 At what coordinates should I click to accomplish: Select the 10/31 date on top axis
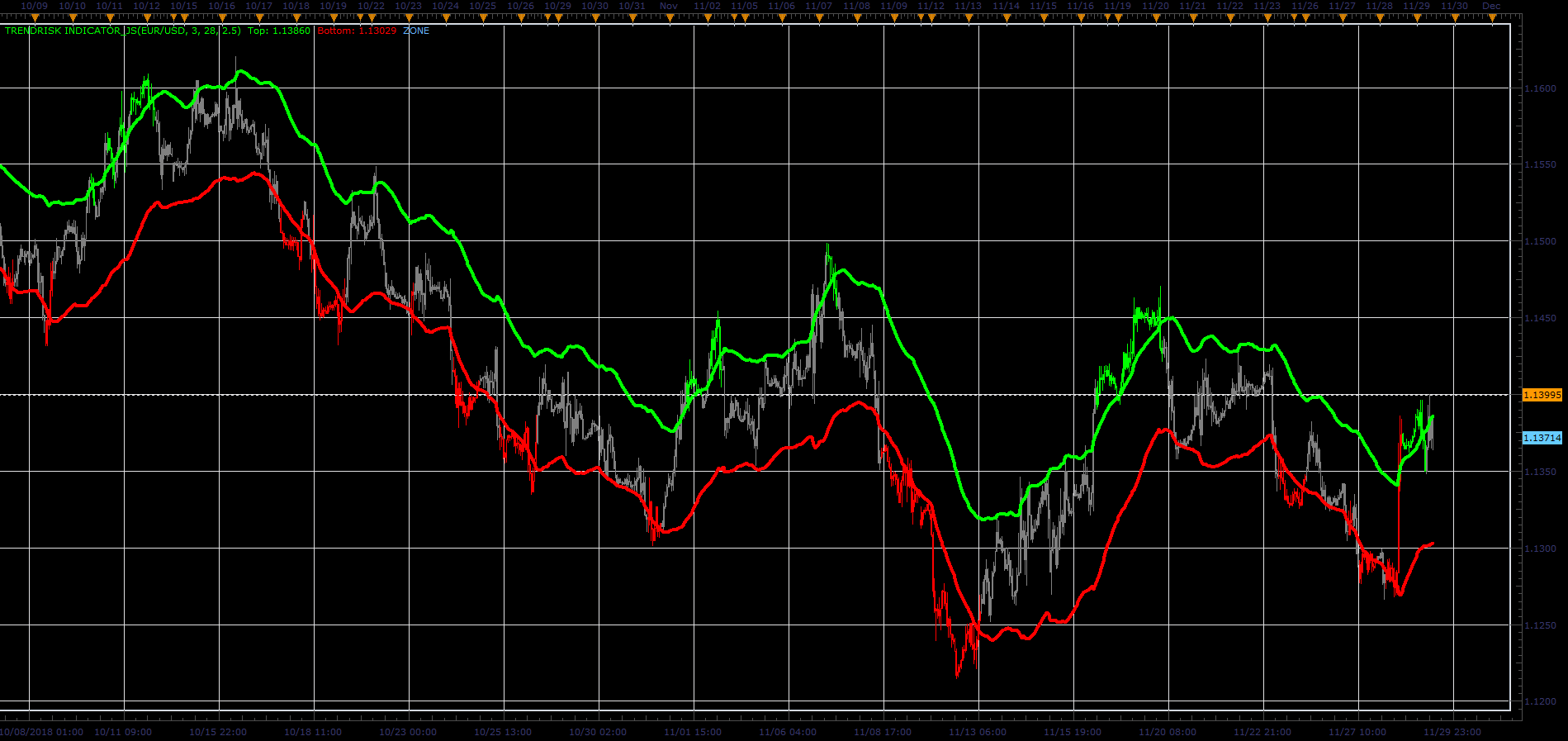point(632,6)
